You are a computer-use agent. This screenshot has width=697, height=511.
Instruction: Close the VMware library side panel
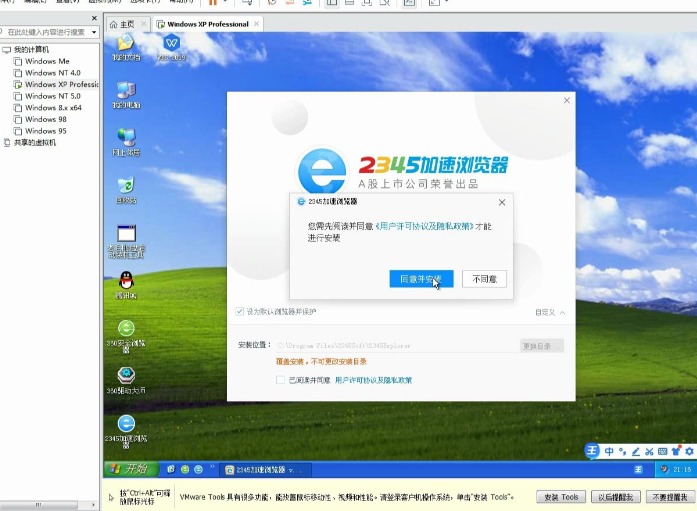click(x=94, y=18)
